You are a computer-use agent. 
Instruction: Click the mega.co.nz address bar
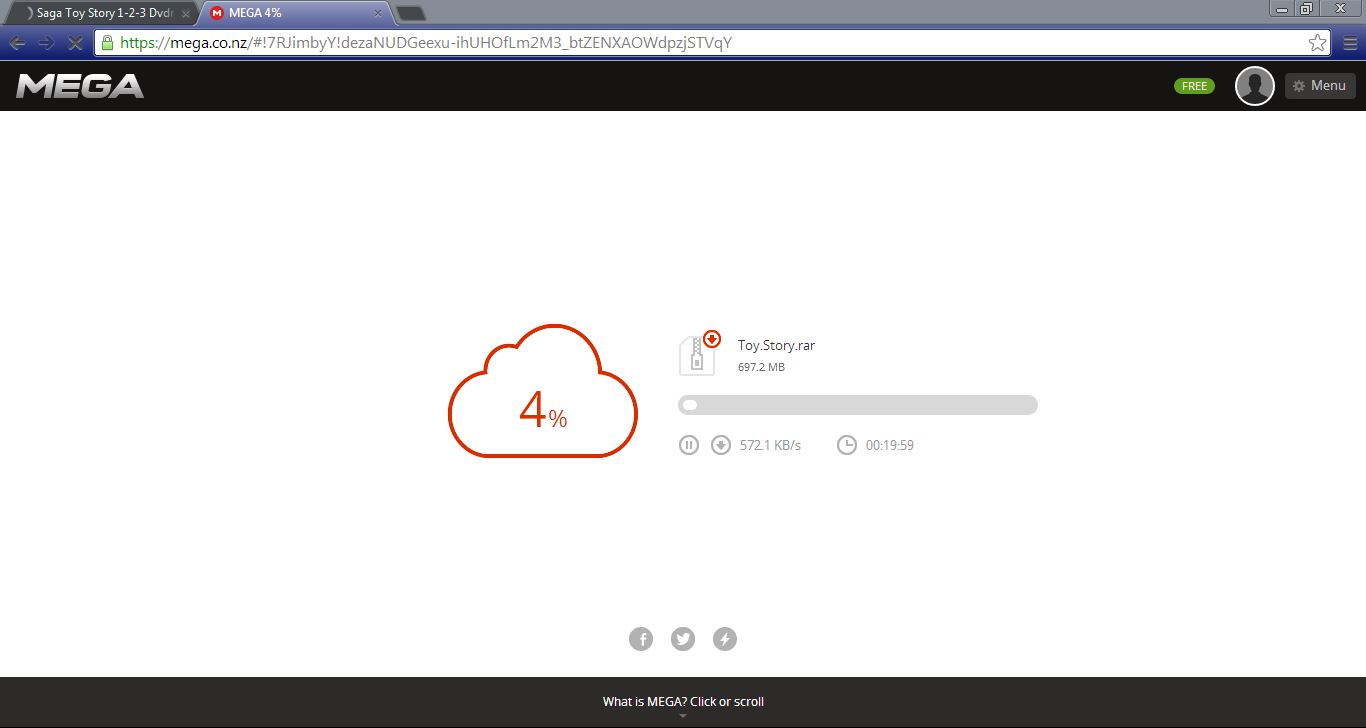pyautogui.click(x=713, y=43)
